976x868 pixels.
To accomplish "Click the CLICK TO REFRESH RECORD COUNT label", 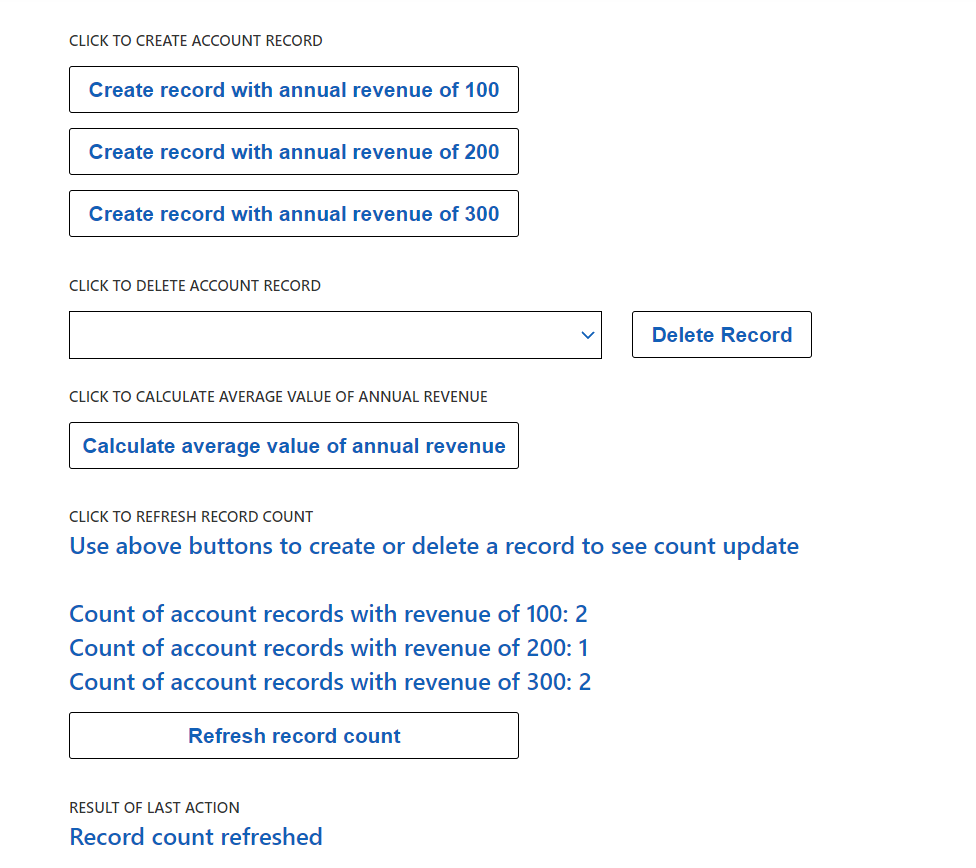I will coord(191,516).
